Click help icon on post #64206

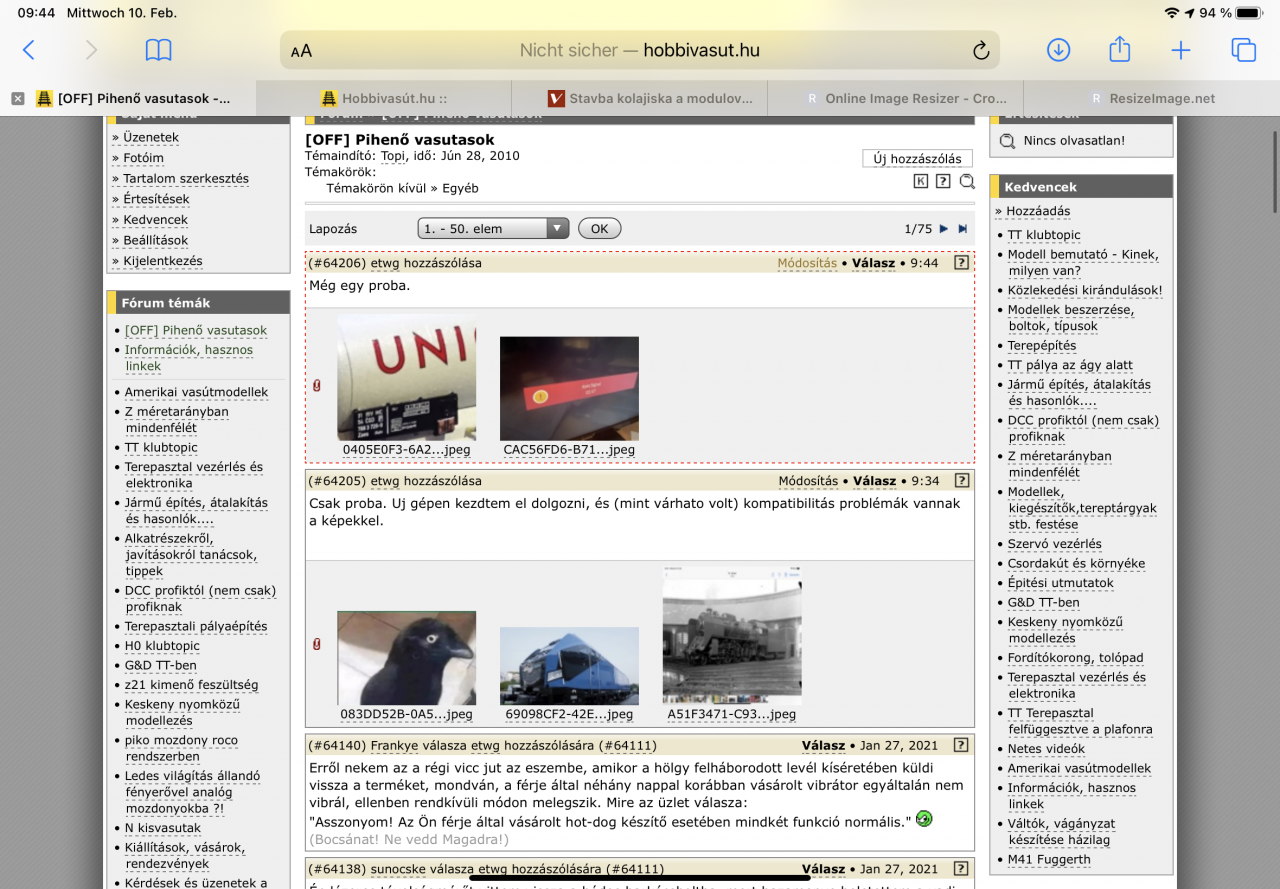pos(961,263)
